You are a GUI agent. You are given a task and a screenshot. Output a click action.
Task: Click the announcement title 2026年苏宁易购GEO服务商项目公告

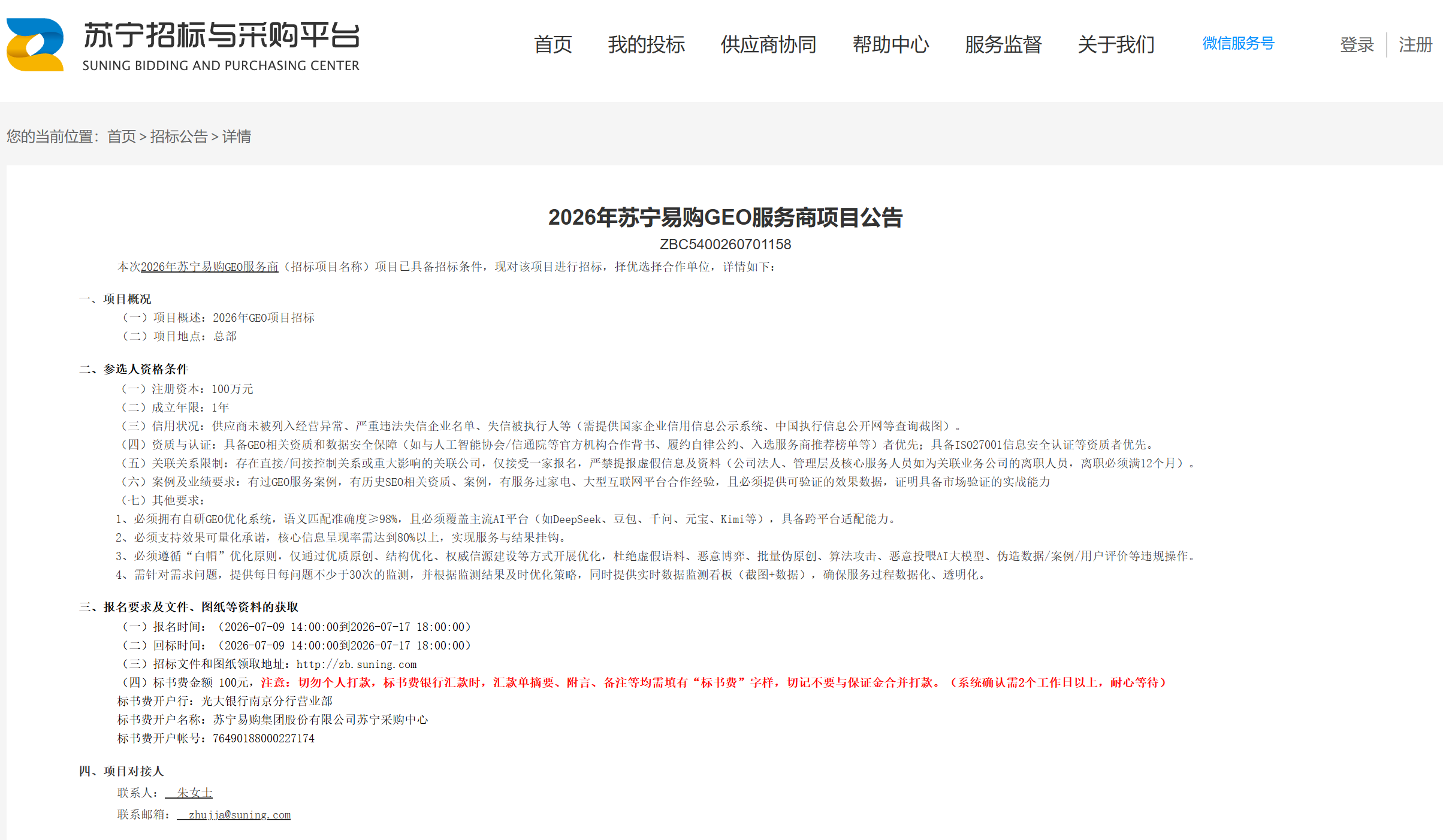(x=725, y=217)
